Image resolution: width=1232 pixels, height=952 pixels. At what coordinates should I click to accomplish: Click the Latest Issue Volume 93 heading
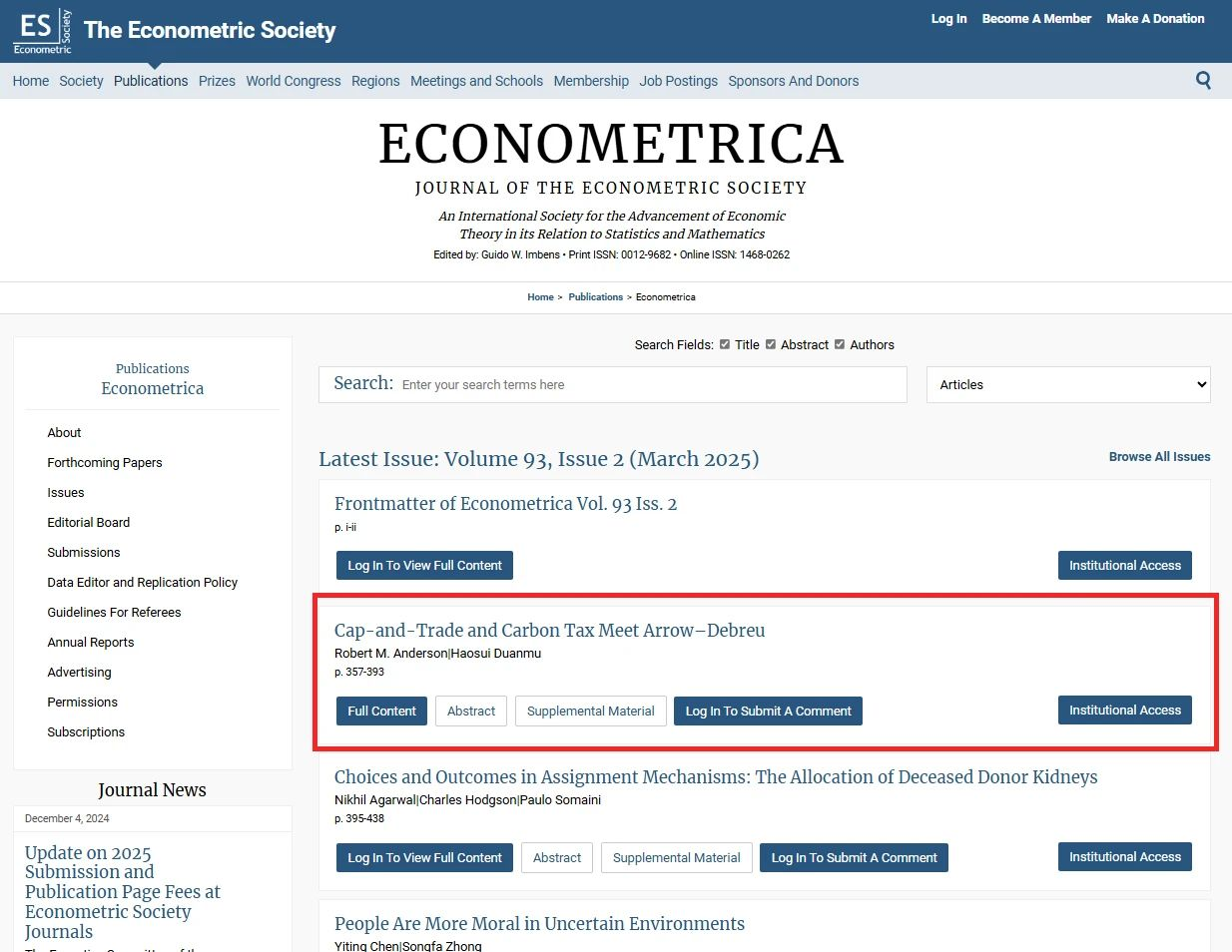538,459
